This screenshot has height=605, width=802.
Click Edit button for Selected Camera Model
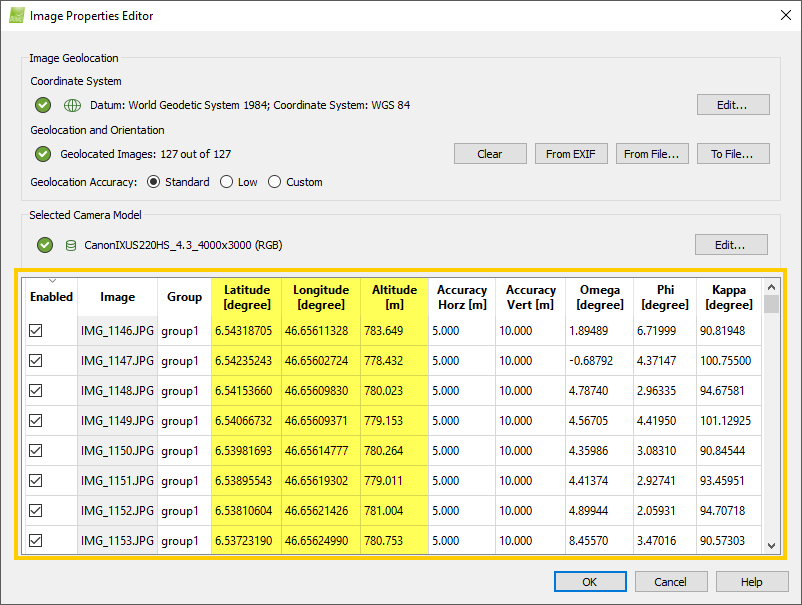tap(733, 245)
